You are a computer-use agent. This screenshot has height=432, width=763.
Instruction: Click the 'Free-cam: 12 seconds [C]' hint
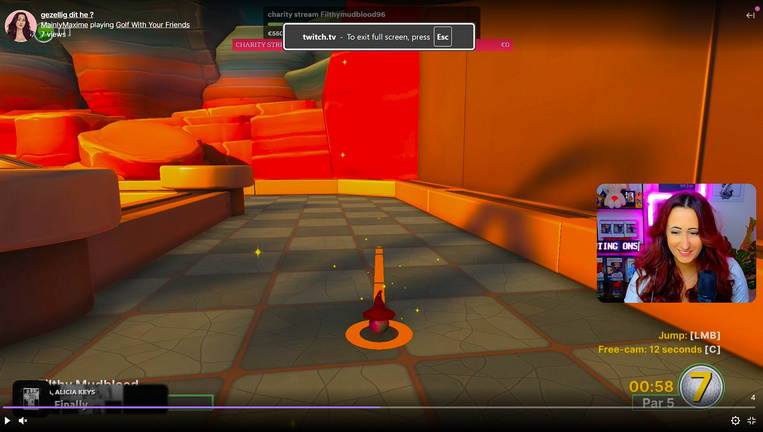[659, 349]
